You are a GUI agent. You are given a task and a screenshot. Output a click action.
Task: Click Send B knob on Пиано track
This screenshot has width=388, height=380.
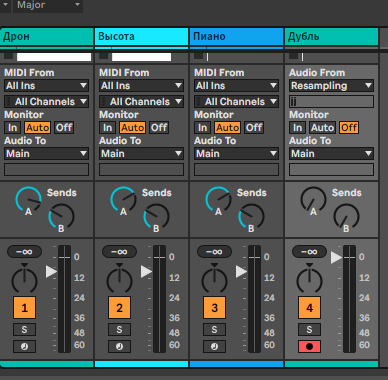click(251, 216)
